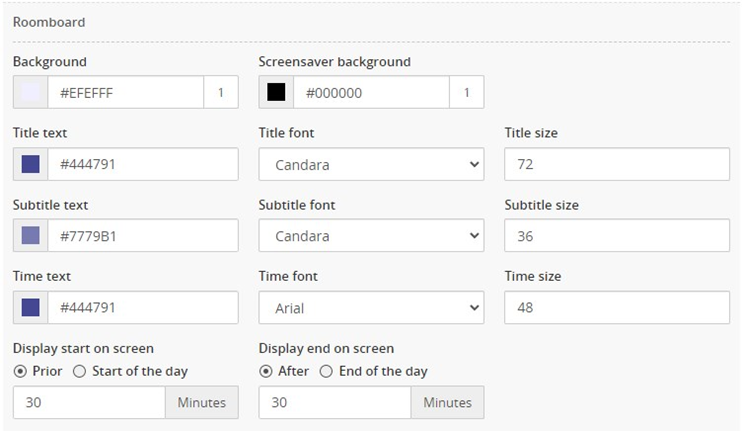Viewport: 742px width, 431px height.
Task: Click the Subtitle text color swatch
Action: (30, 236)
